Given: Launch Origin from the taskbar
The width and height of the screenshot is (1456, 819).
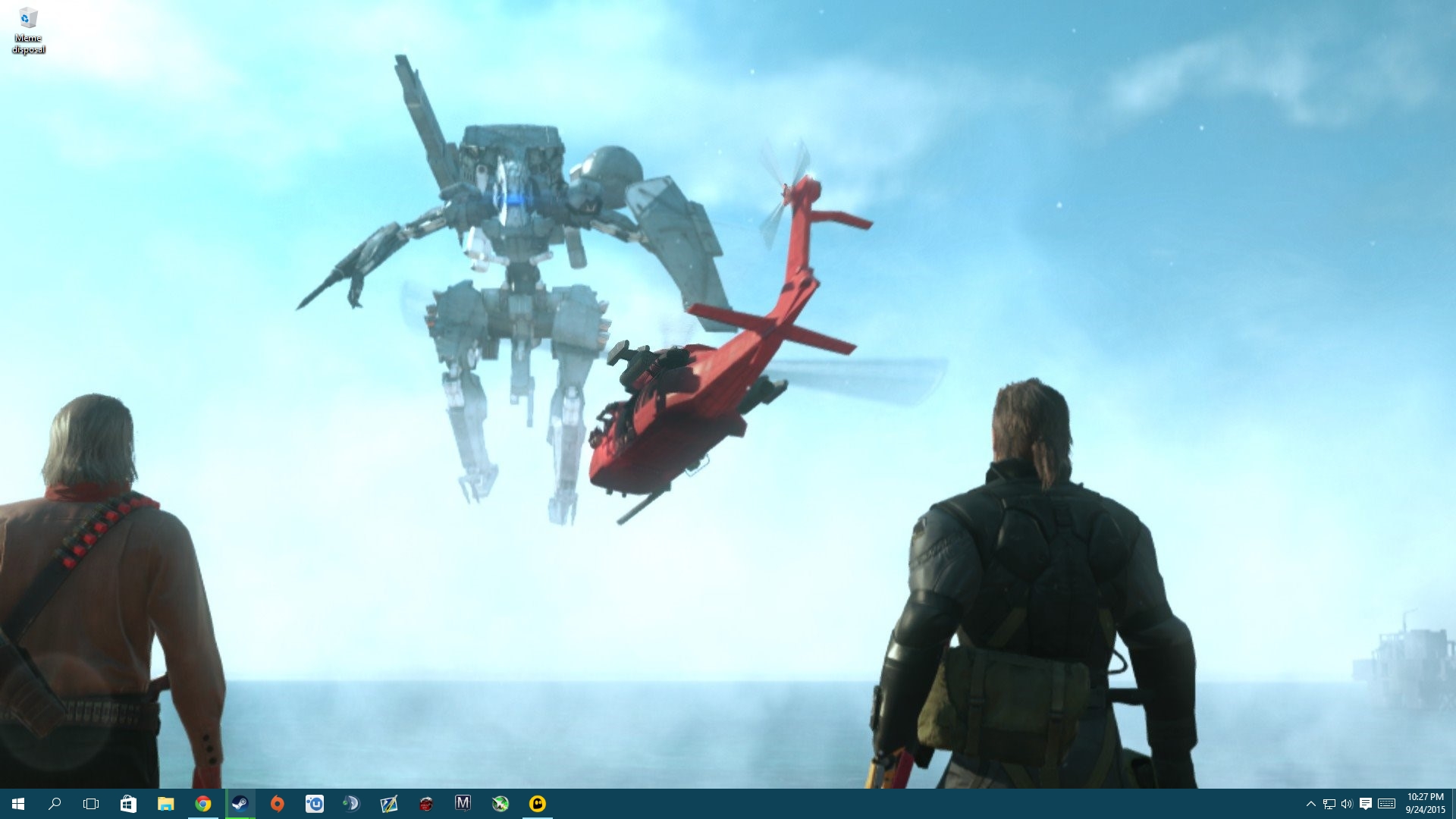Looking at the screenshot, I should (277, 804).
